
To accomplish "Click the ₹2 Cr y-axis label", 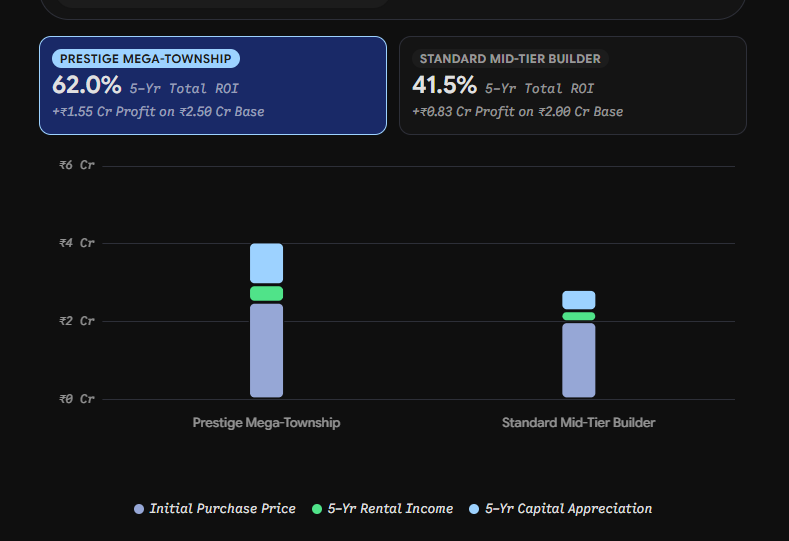I will [77, 321].
